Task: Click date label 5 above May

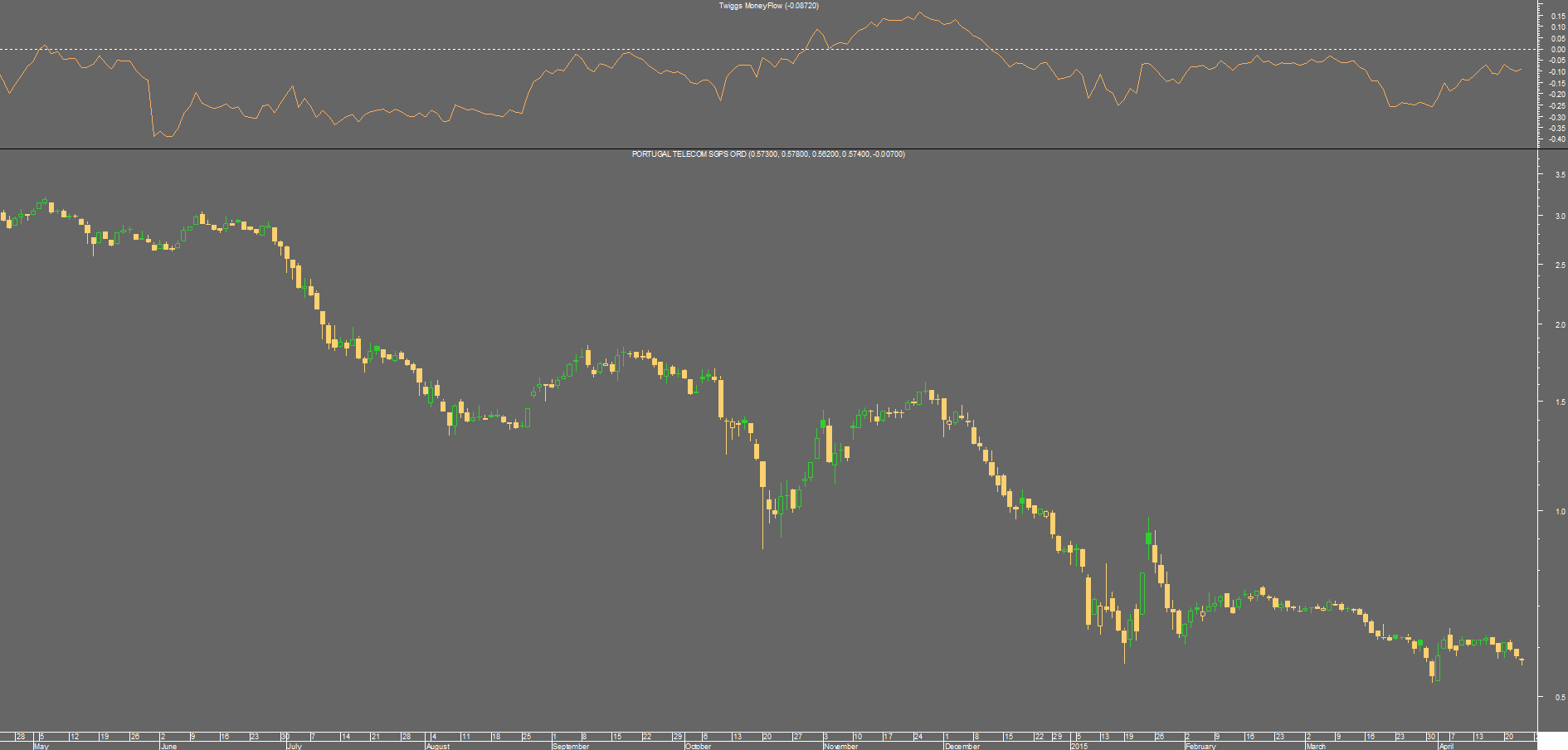Action: [x=42, y=737]
